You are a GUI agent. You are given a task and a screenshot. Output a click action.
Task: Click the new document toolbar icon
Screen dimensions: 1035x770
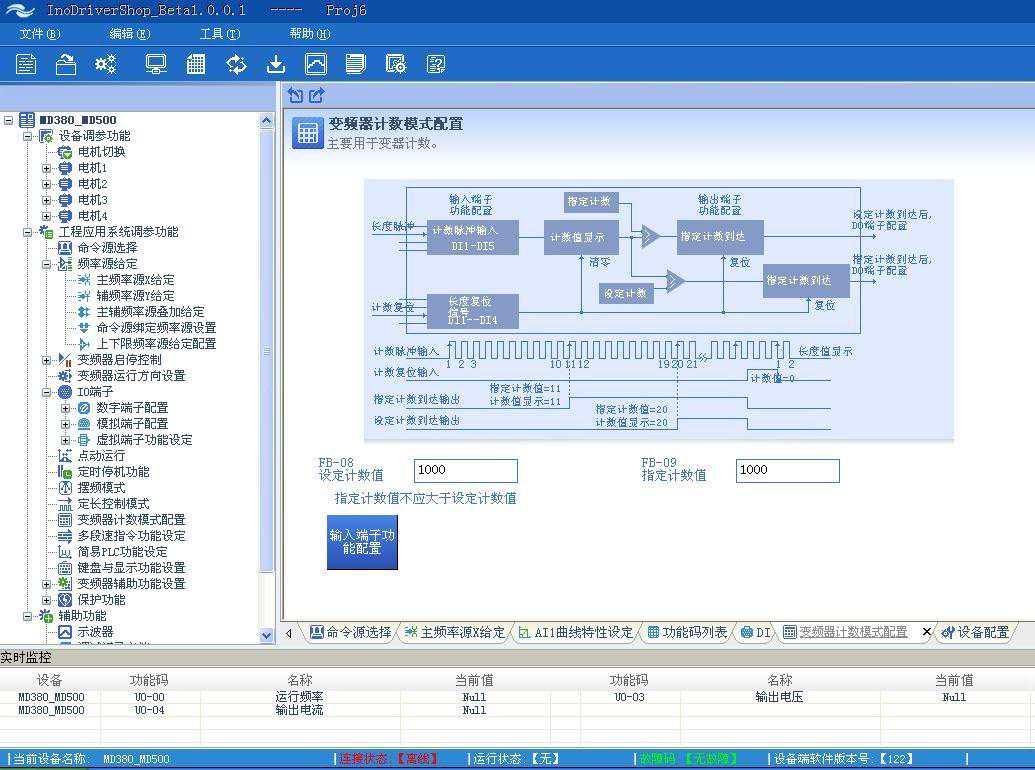pyautogui.click(x=26, y=64)
